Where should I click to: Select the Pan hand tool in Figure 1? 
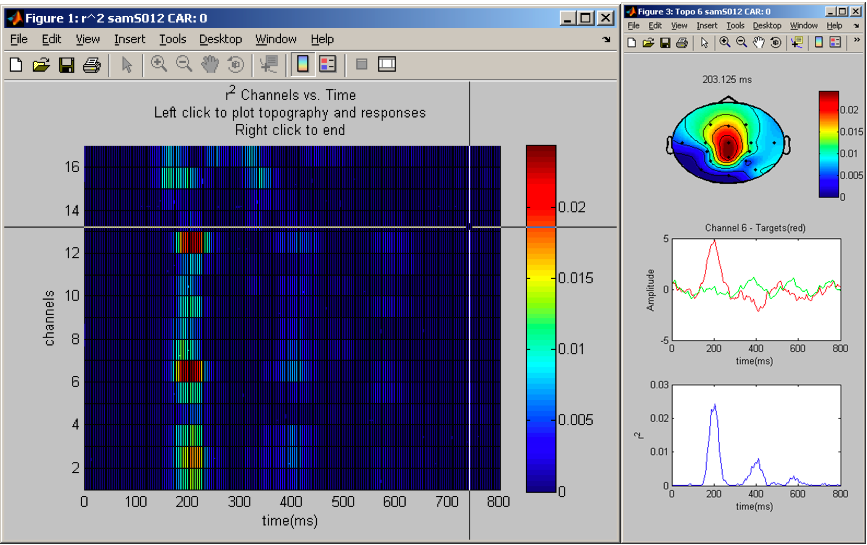[x=210, y=65]
